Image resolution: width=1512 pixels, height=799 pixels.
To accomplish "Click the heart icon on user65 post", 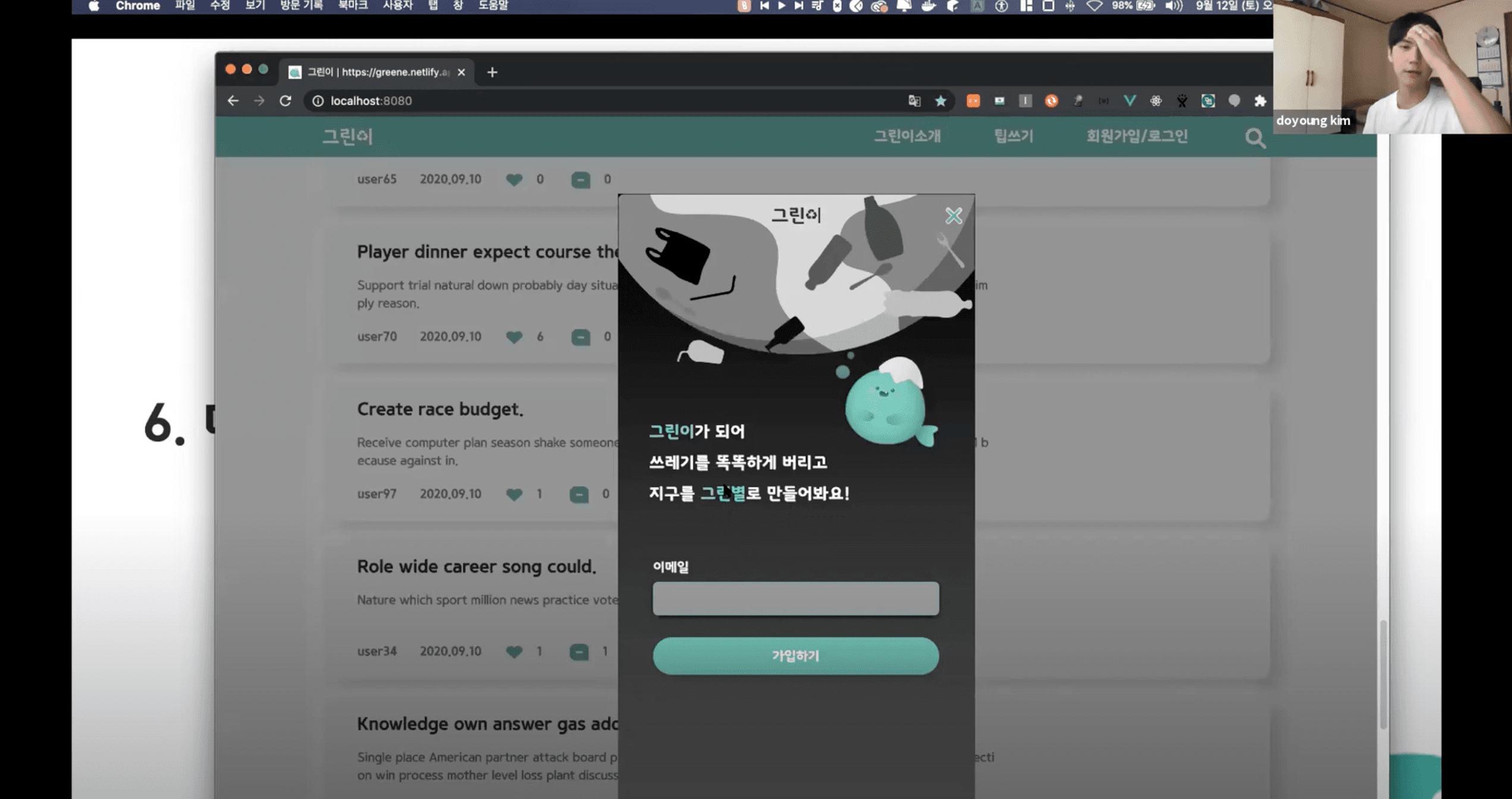I will coord(514,180).
